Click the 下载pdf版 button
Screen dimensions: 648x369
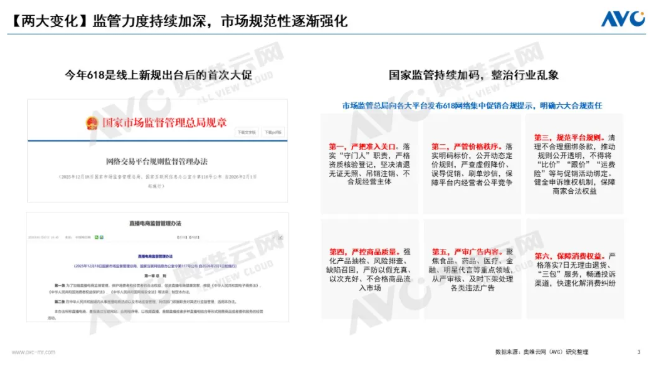tap(273, 132)
